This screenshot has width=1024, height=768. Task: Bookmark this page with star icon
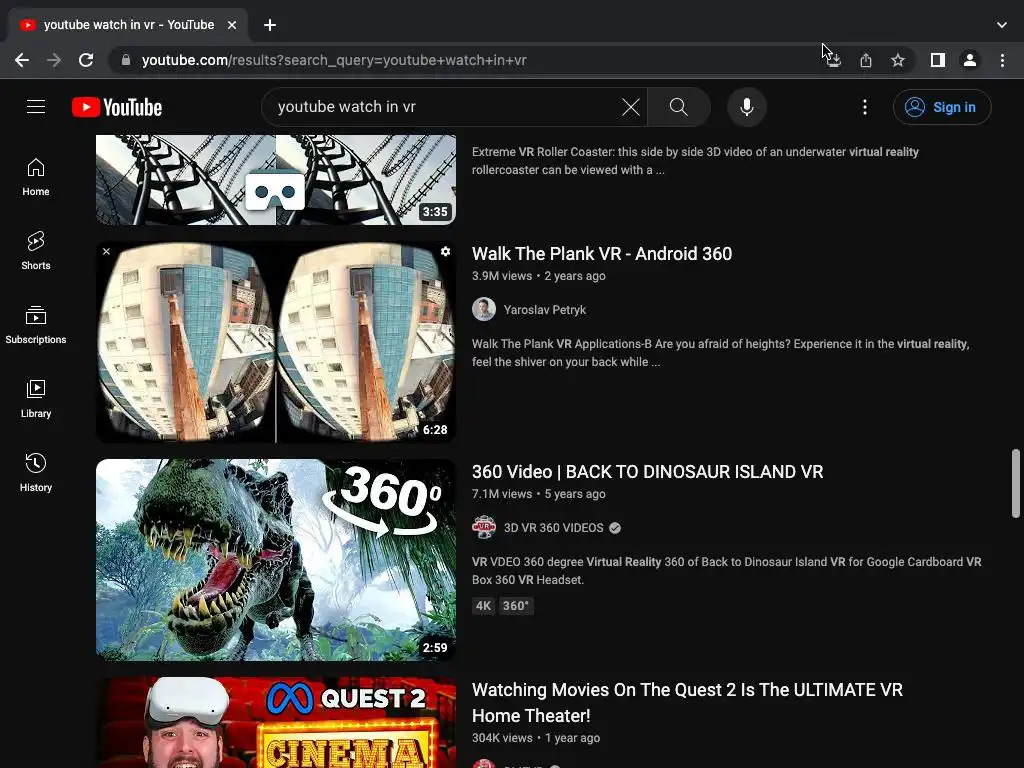pos(898,60)
